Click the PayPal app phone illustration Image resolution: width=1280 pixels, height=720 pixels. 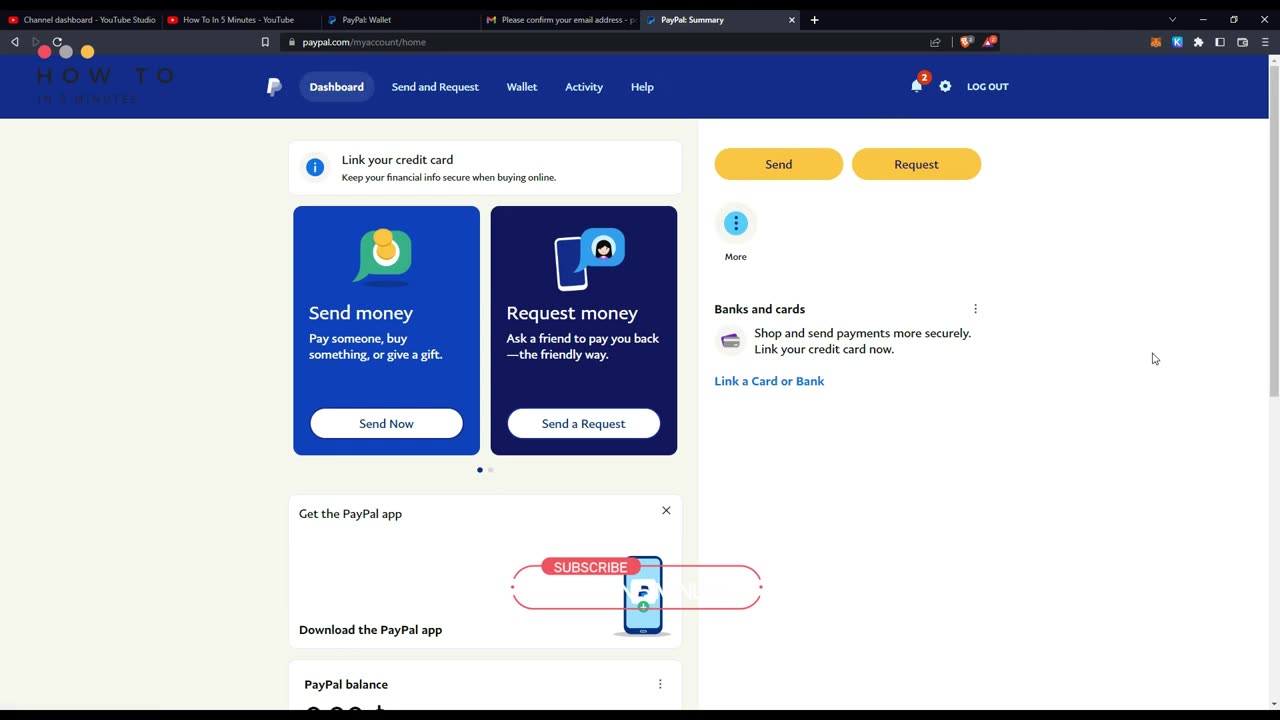coord(643,596)
